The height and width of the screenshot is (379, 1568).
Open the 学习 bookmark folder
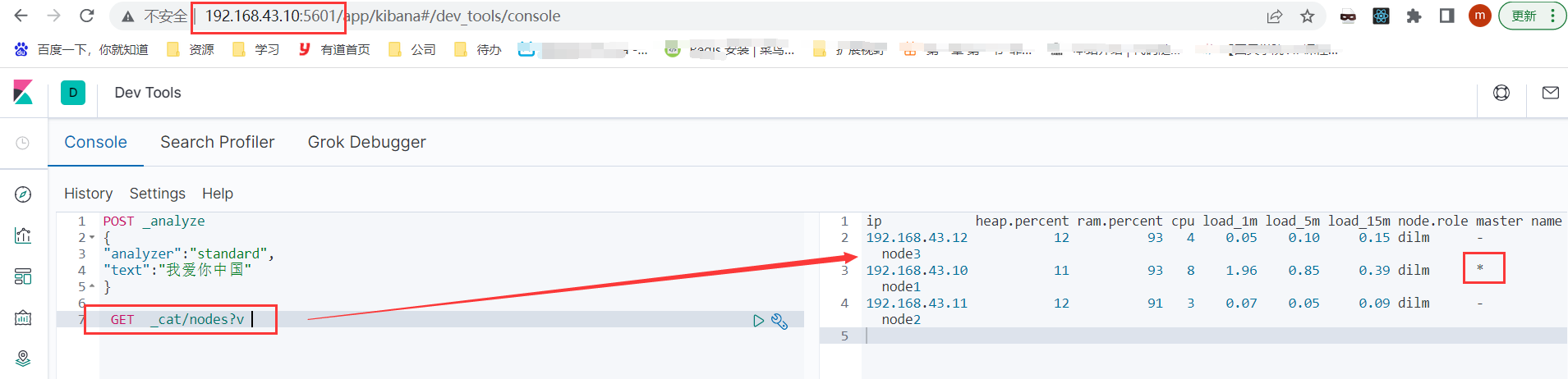coord(256,49)
